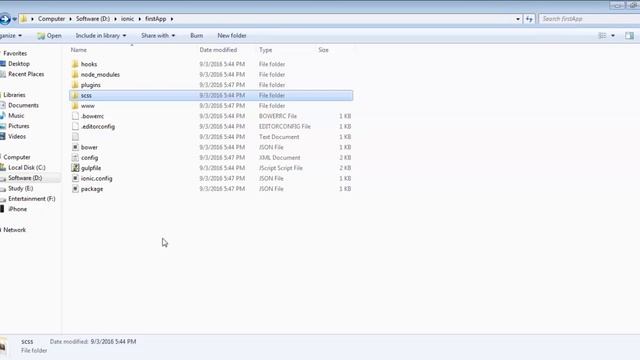The height and width of the screenshot is (360, 640).
Task: Open the Organize menu dropdown
Action: coord(11,36)
